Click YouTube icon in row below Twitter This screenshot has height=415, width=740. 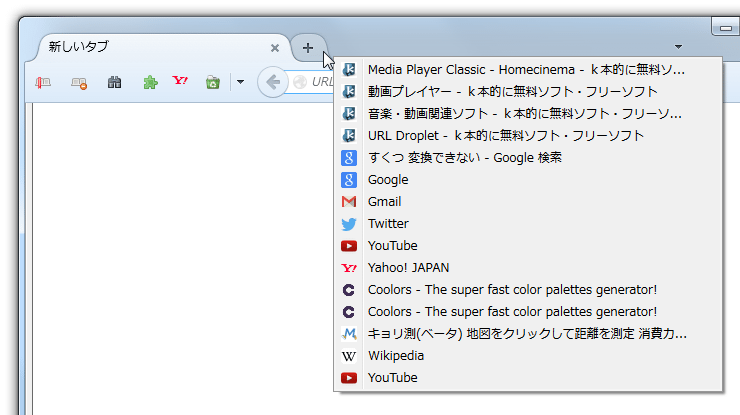pyautogui.click(x=349, y=246)
